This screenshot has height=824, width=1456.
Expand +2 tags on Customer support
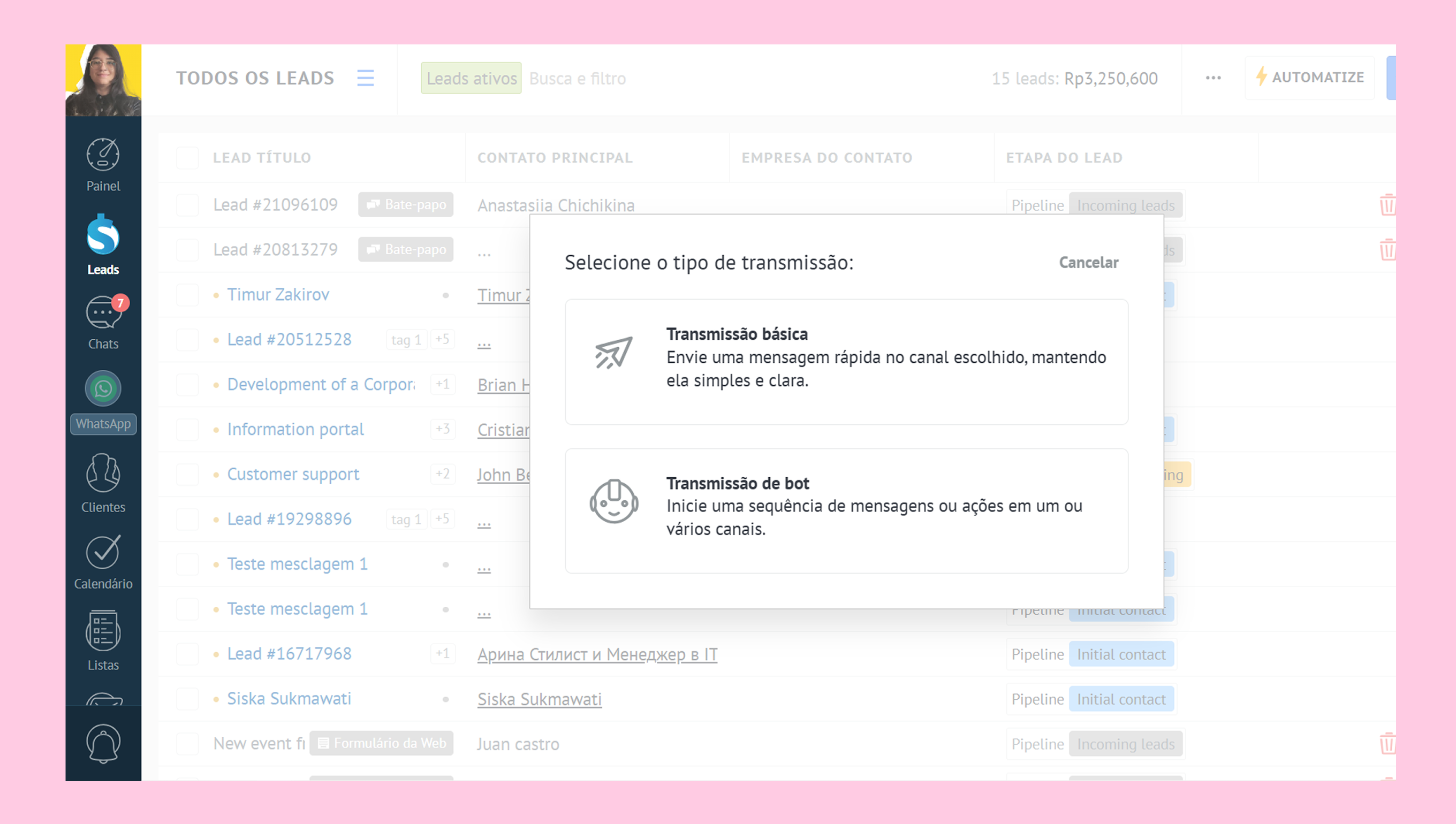coord(442,474)
